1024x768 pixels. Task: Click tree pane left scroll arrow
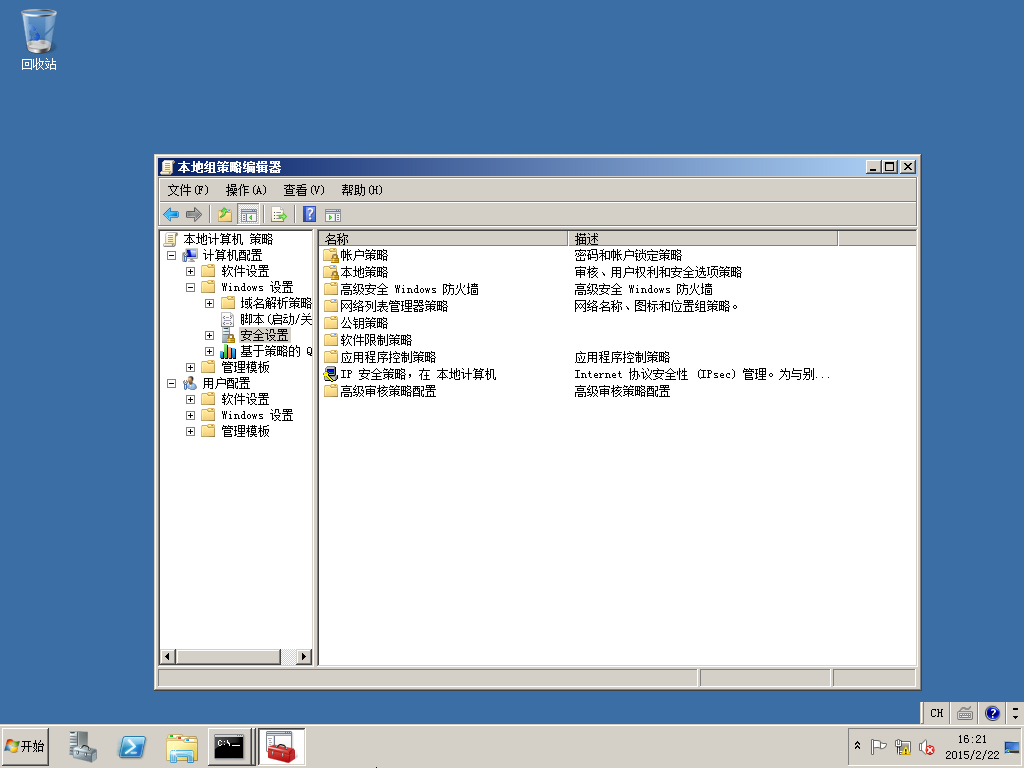168,656
